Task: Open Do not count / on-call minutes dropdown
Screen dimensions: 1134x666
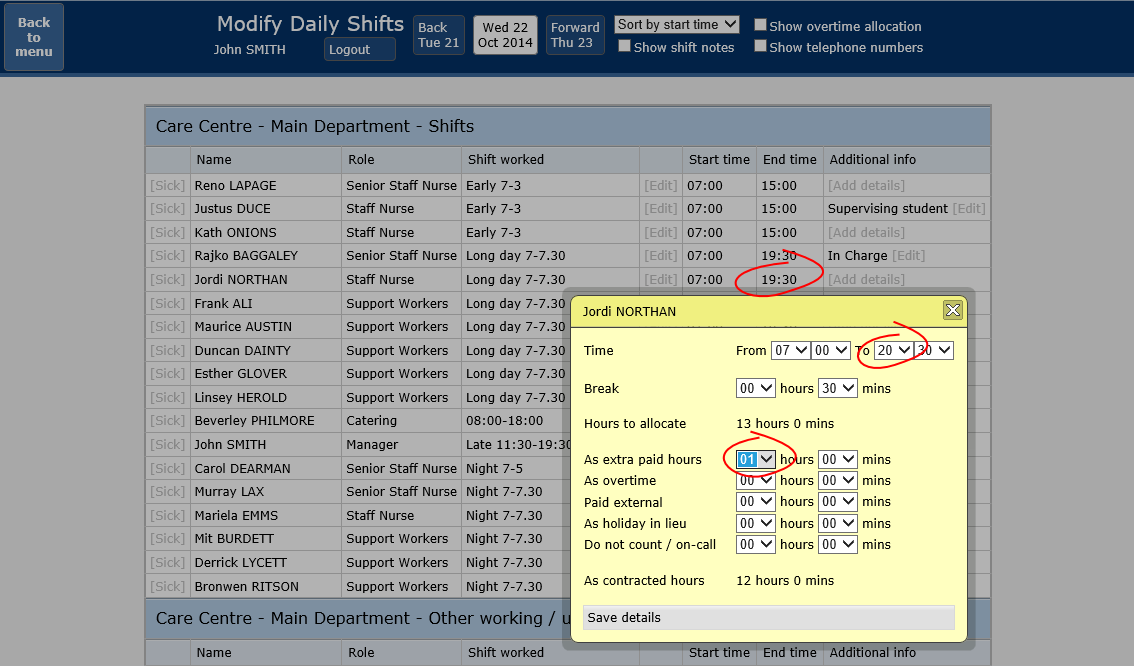Action: pyautogui.click(x=837, y=545)
